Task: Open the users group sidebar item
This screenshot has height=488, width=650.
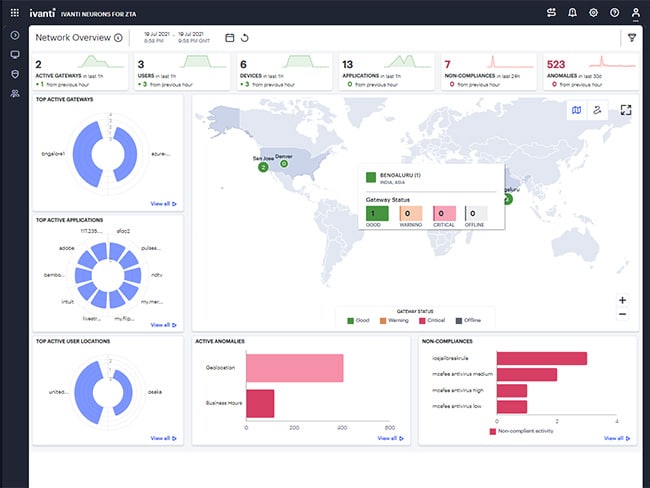Action: (x=15, y=93)
